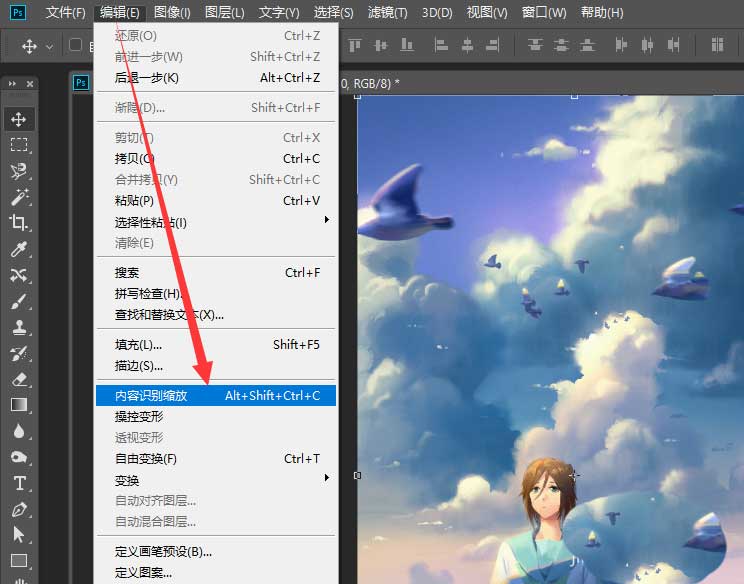Select the Eyedropper tool
Viewport: 744px width, 584px height.
(19, 249)
